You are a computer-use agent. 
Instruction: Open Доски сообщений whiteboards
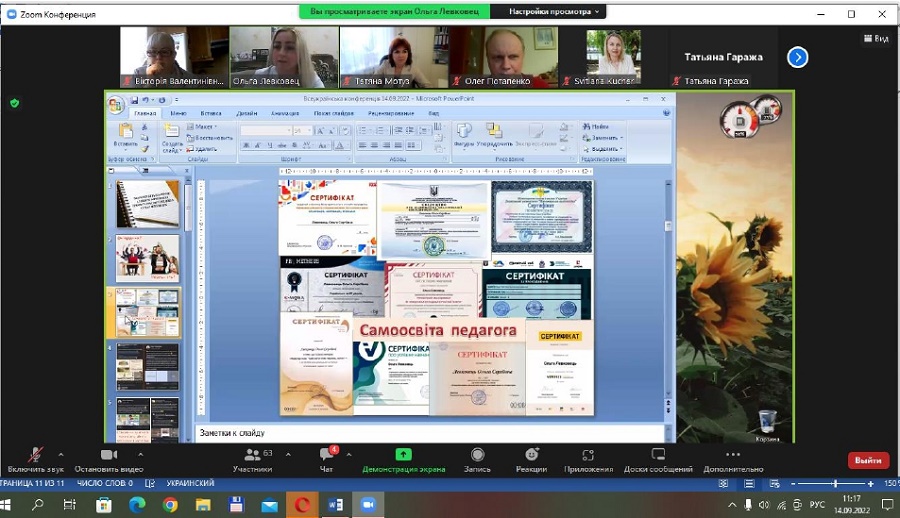pos(658,456)
